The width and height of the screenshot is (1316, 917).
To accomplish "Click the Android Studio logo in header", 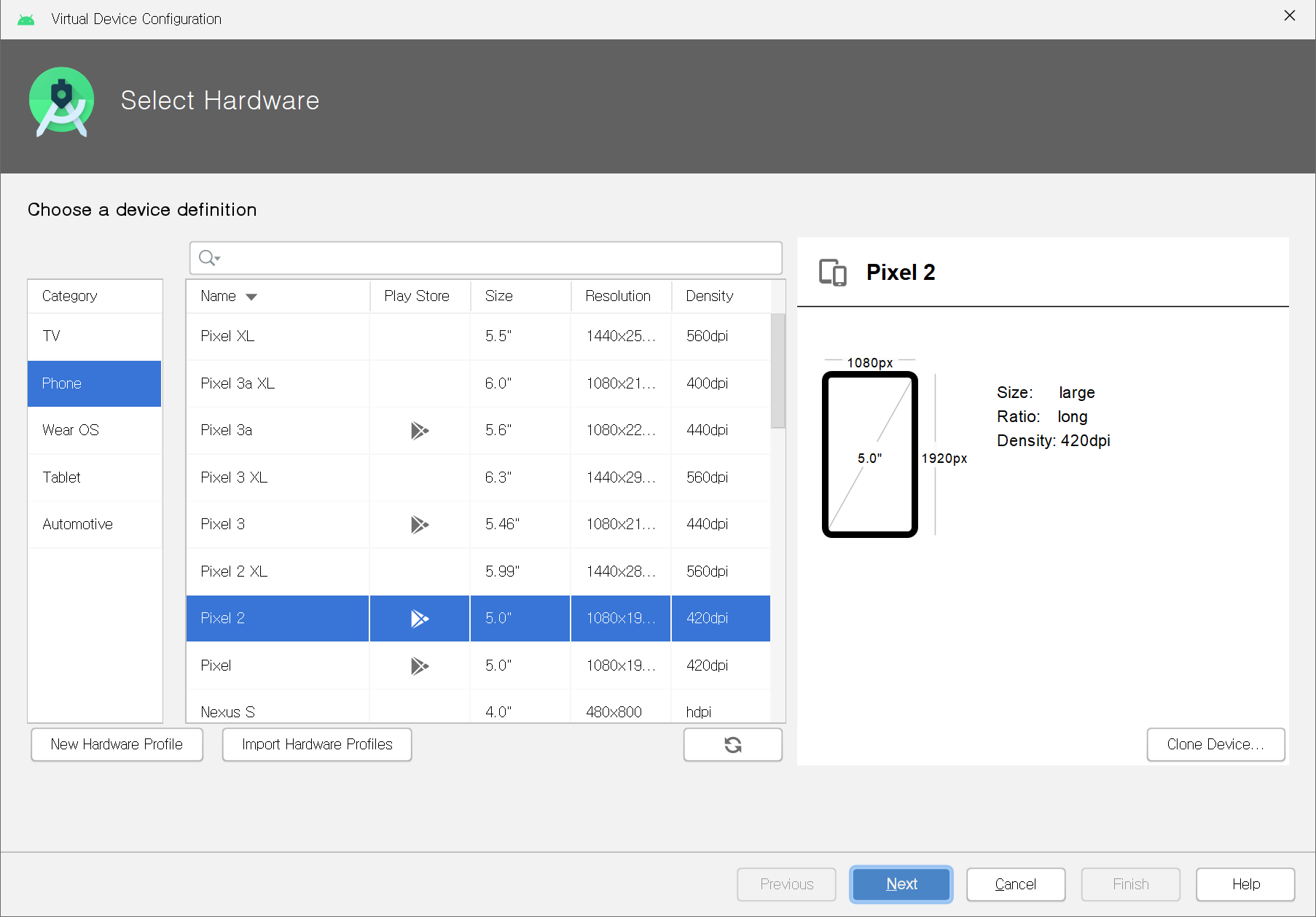I will pos(62,102).
